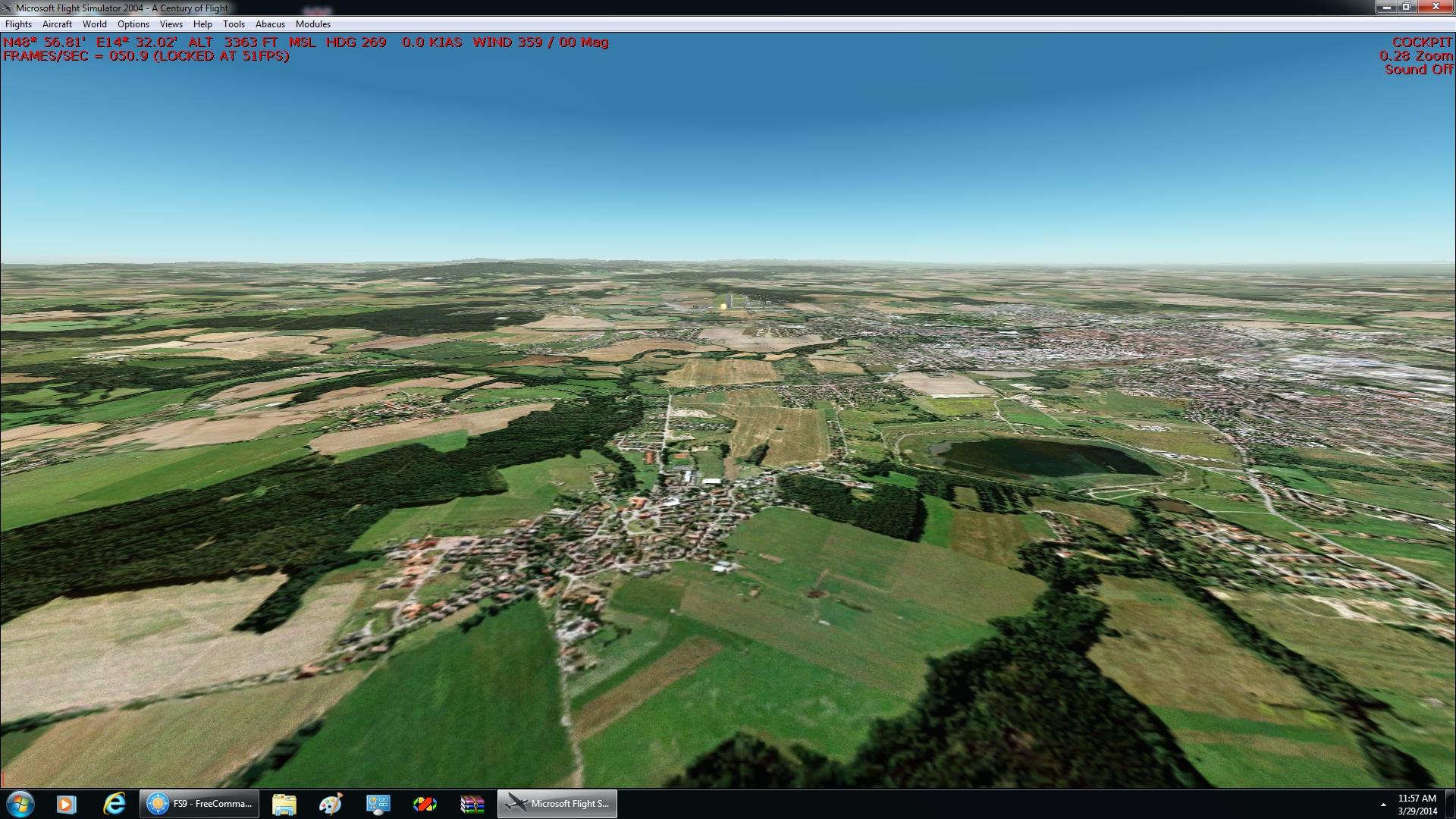
Task: Open Internet Explorer from taskbar
Action: 115,804
